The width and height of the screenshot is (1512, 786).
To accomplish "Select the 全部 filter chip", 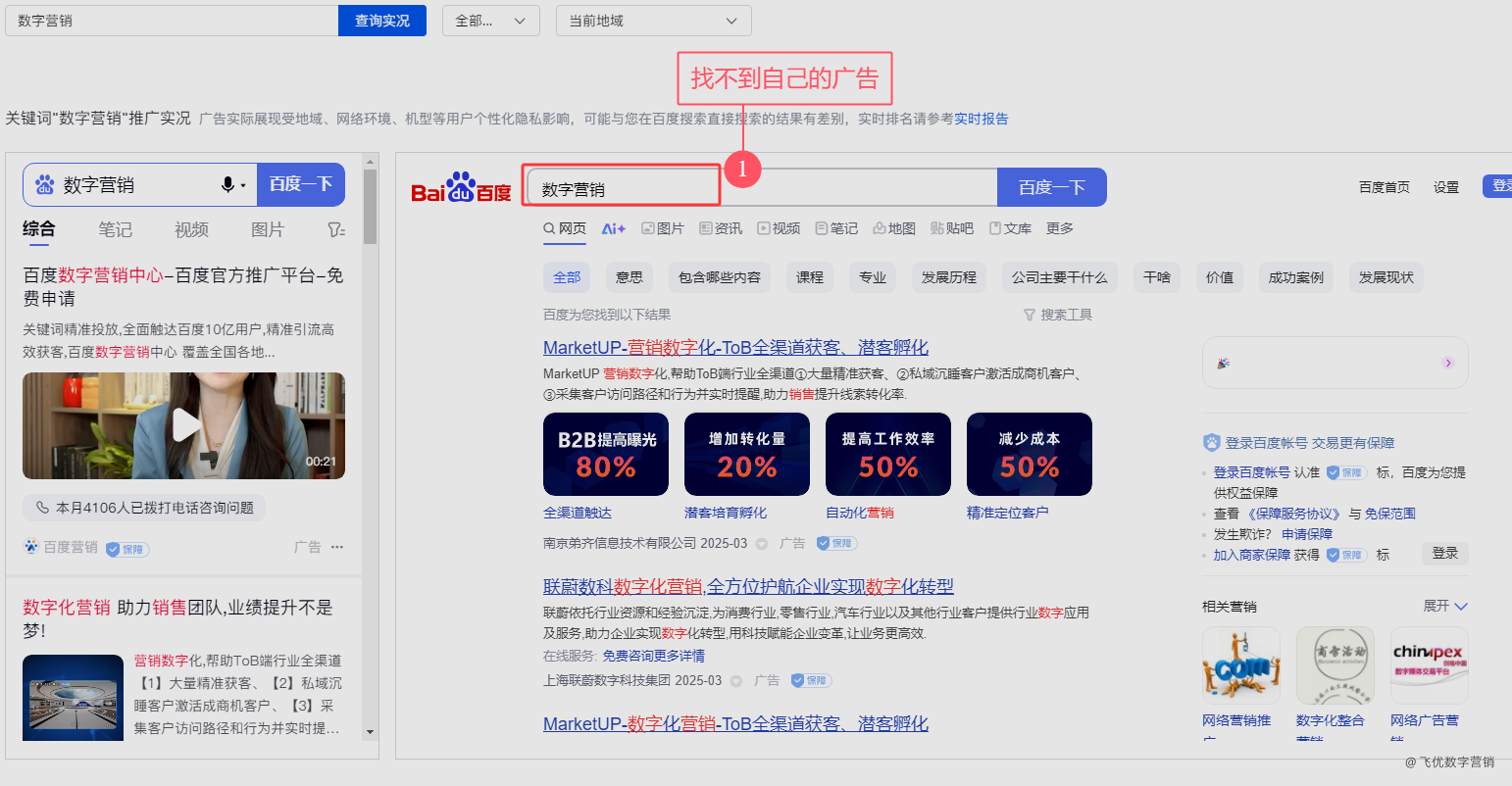I will pos(567,277).
